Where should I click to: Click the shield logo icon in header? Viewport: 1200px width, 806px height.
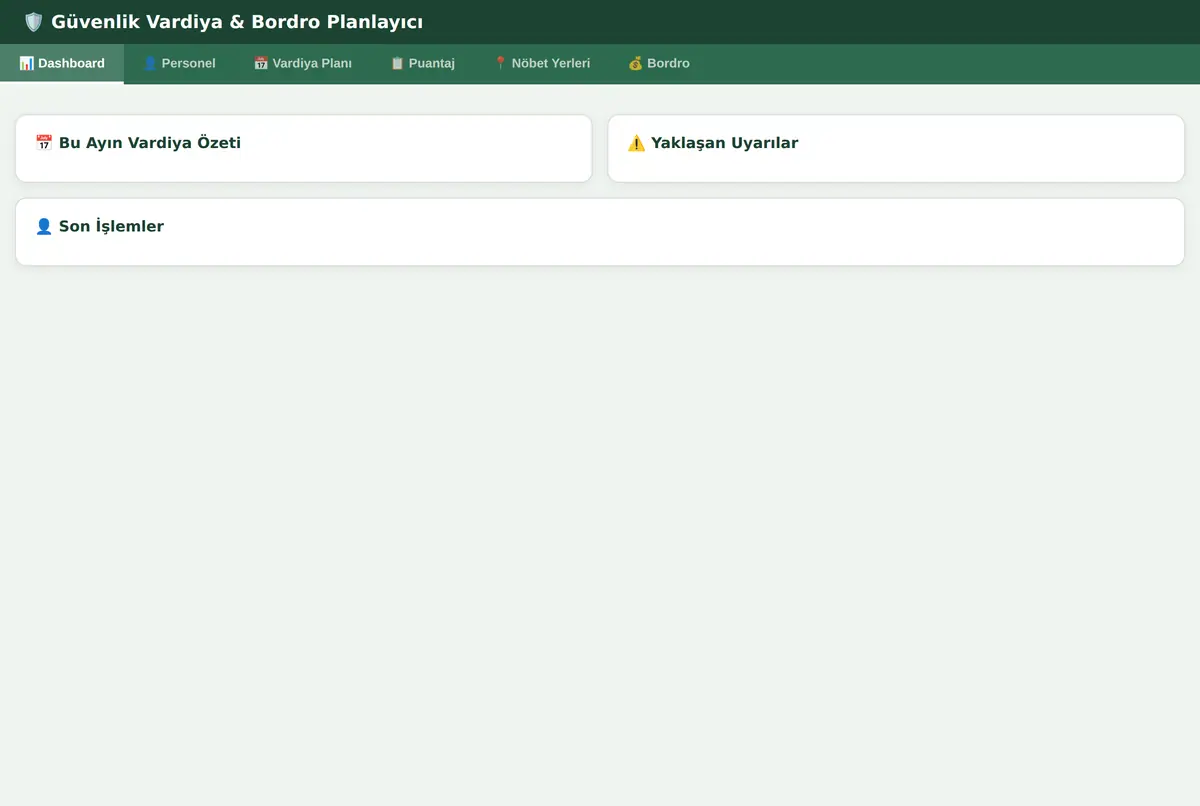[34, 22]
